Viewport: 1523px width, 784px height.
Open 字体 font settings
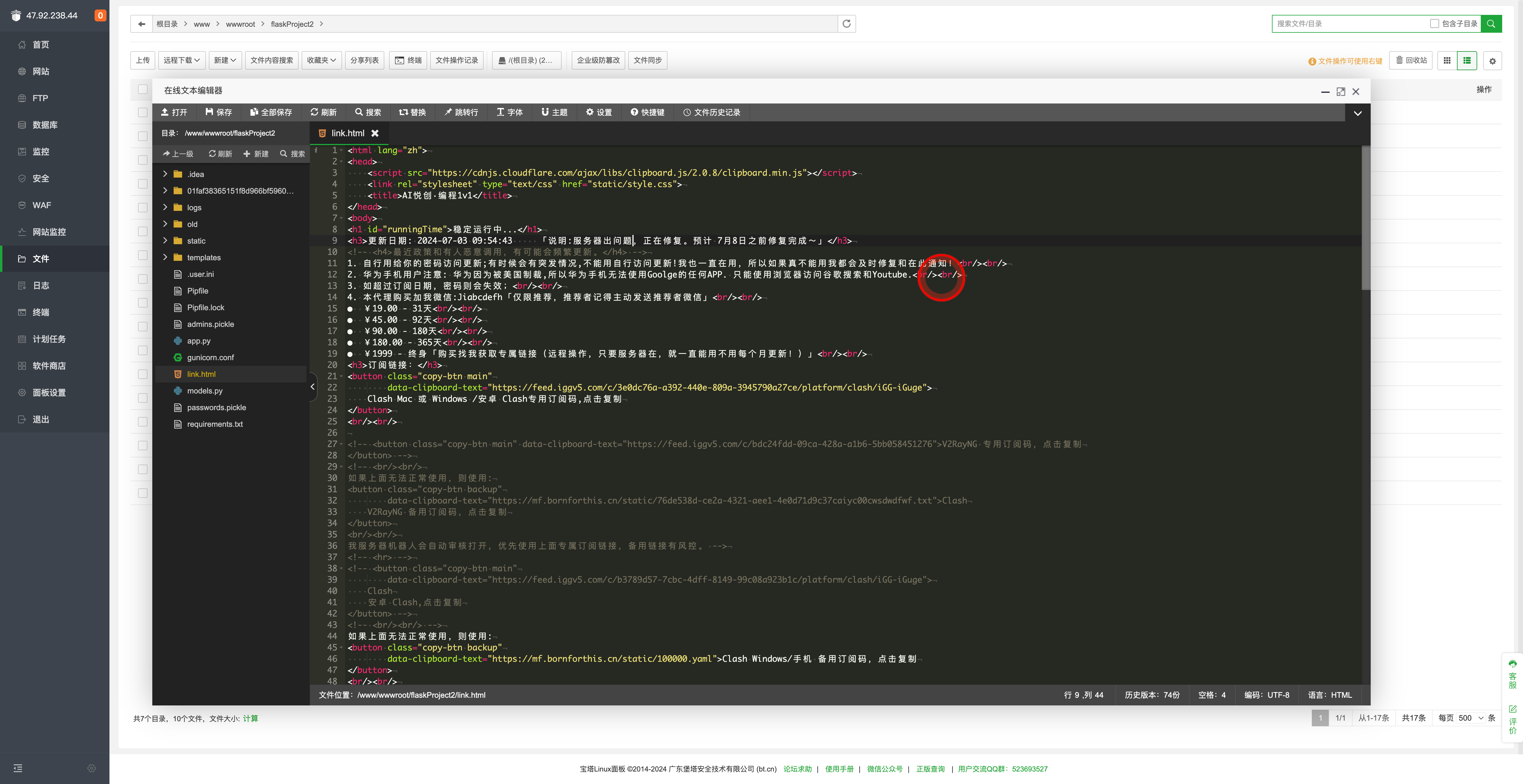tap(510, 112)
